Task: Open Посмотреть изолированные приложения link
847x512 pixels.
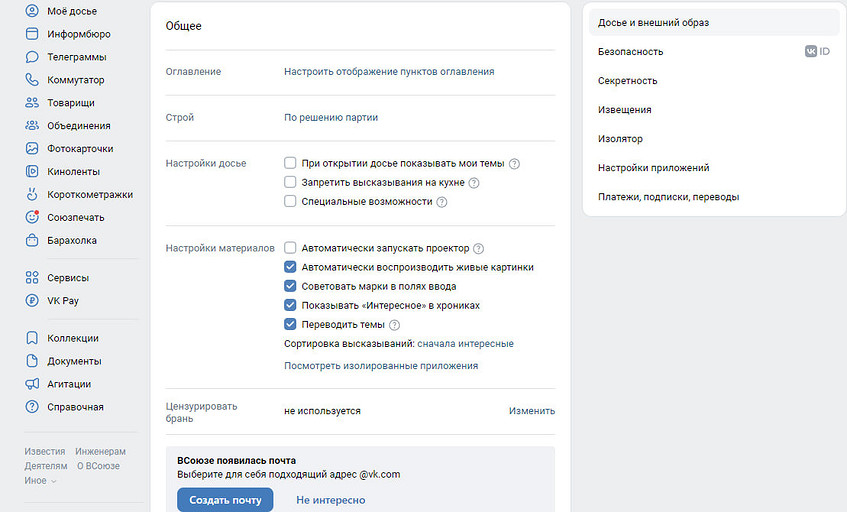Action: 381,366
